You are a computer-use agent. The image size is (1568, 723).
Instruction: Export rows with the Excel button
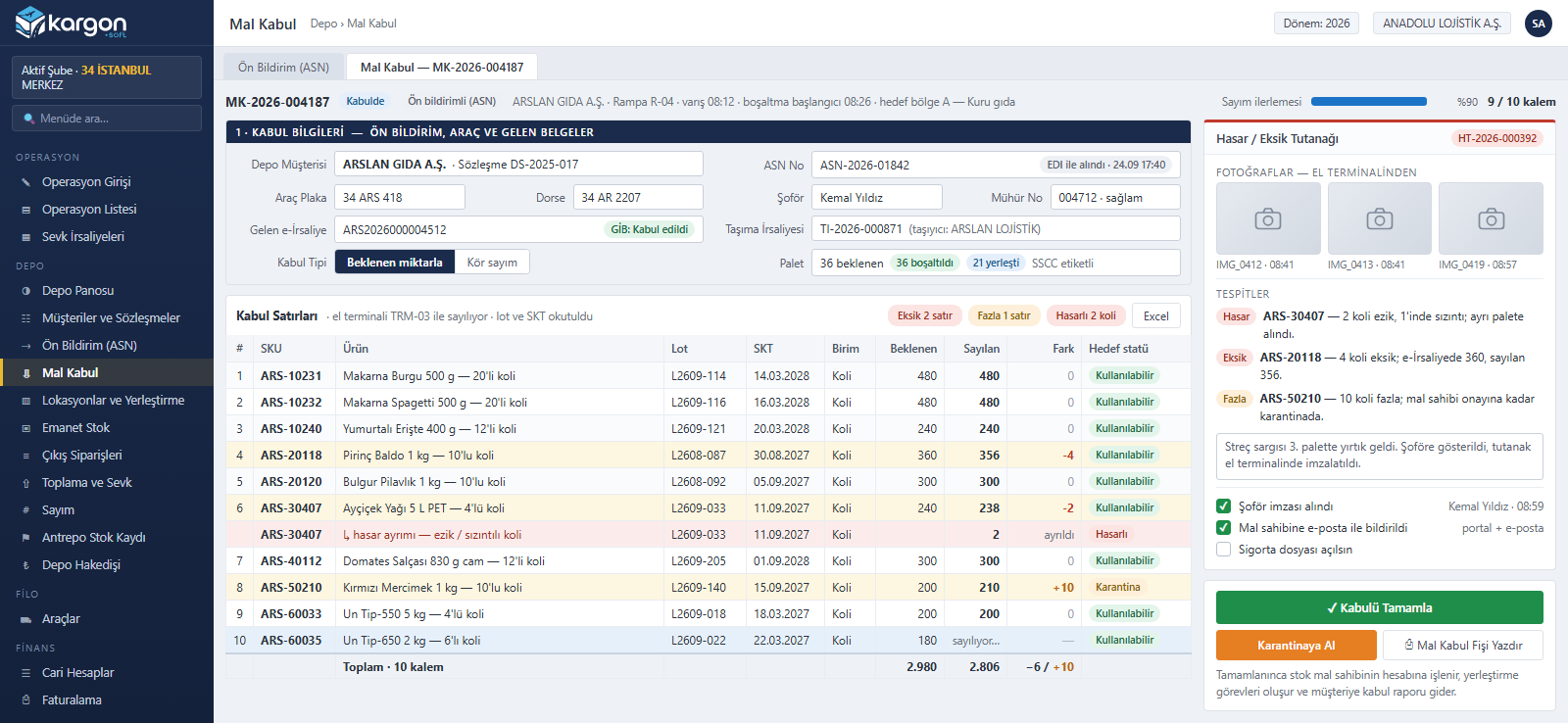[x=1156, y=315]
